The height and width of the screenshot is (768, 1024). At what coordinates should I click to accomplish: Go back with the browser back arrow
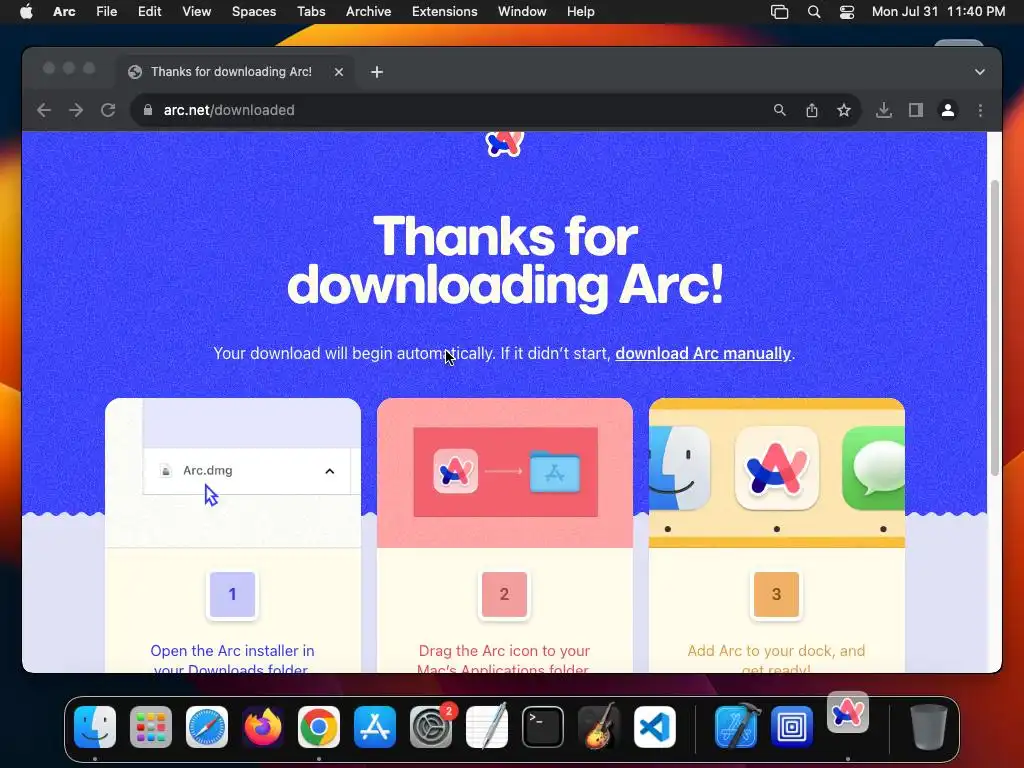coord(44,110)
